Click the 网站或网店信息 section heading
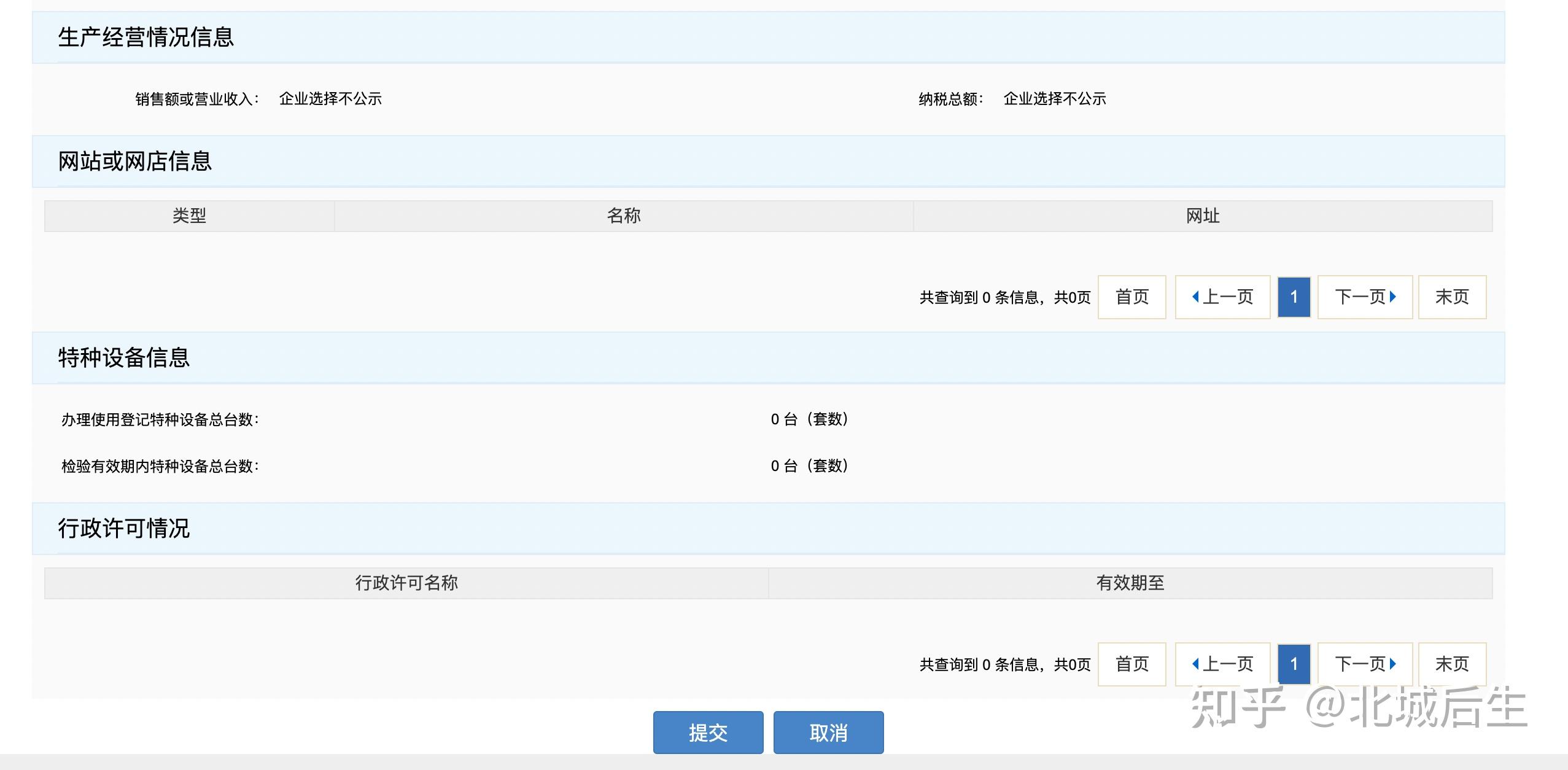Viewport: 1568px width, 770px height. [135, 161]
